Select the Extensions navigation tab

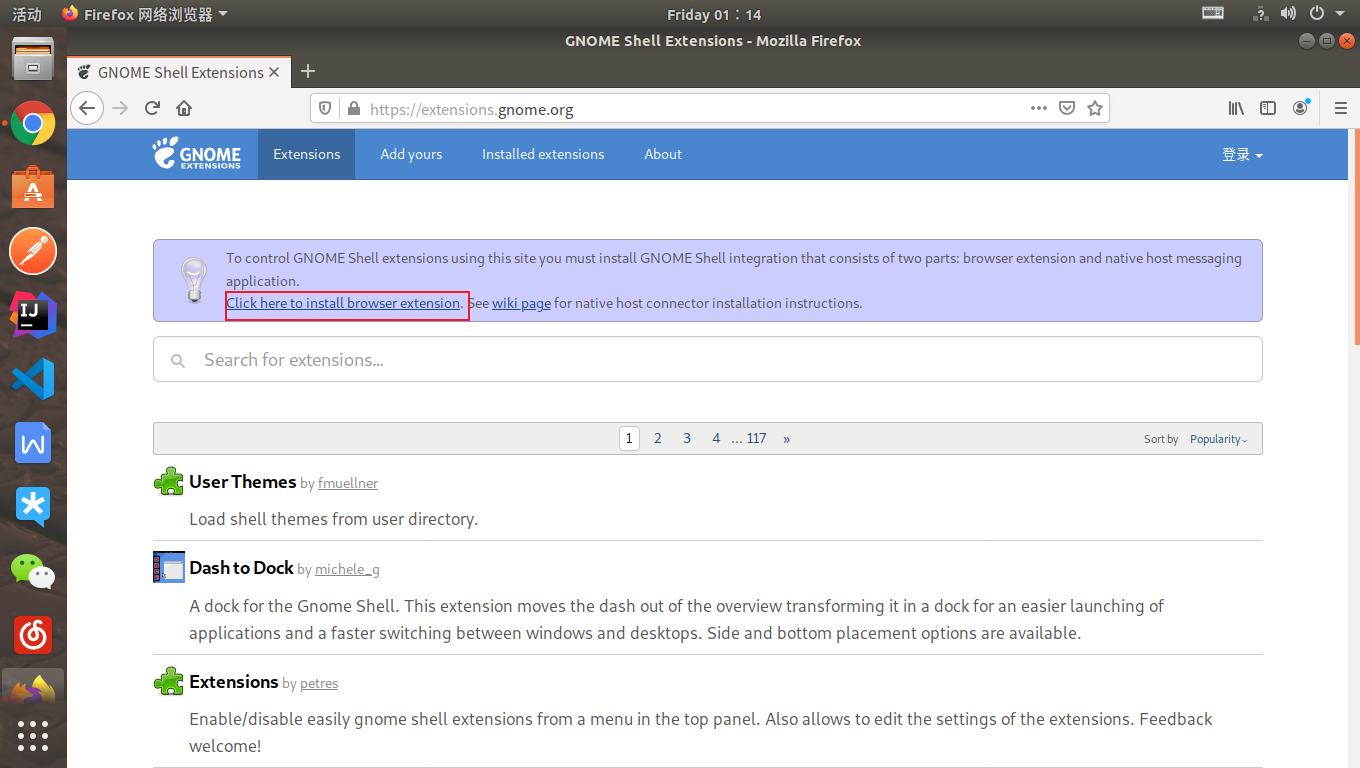tap(306, 154)
